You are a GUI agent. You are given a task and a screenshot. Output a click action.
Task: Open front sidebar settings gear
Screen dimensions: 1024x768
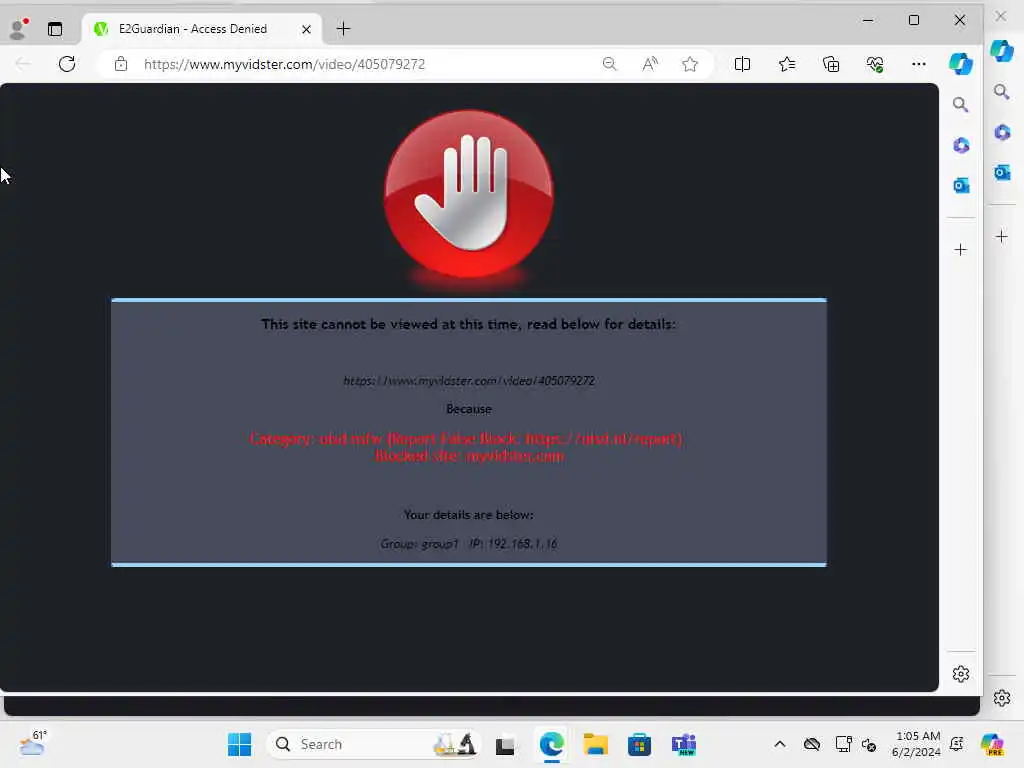click(x=961, y=674)
